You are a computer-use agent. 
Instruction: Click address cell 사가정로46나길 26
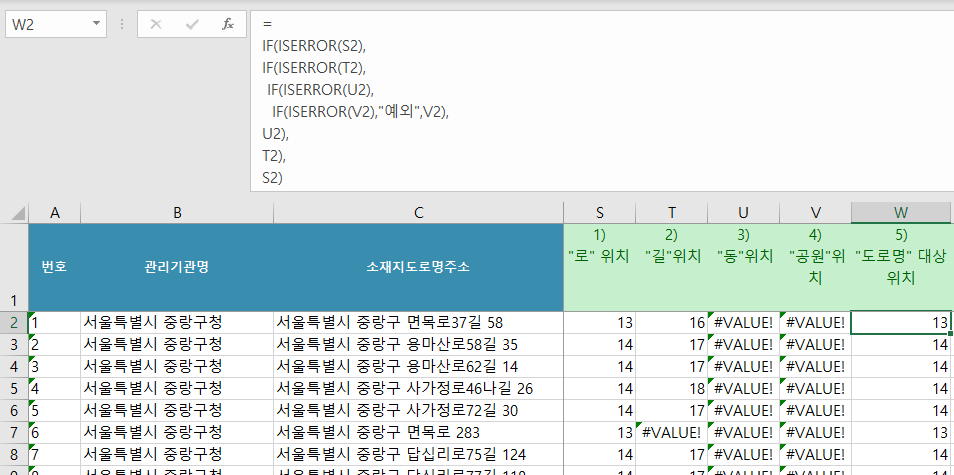pyautogui.click(x=418, y=389)
